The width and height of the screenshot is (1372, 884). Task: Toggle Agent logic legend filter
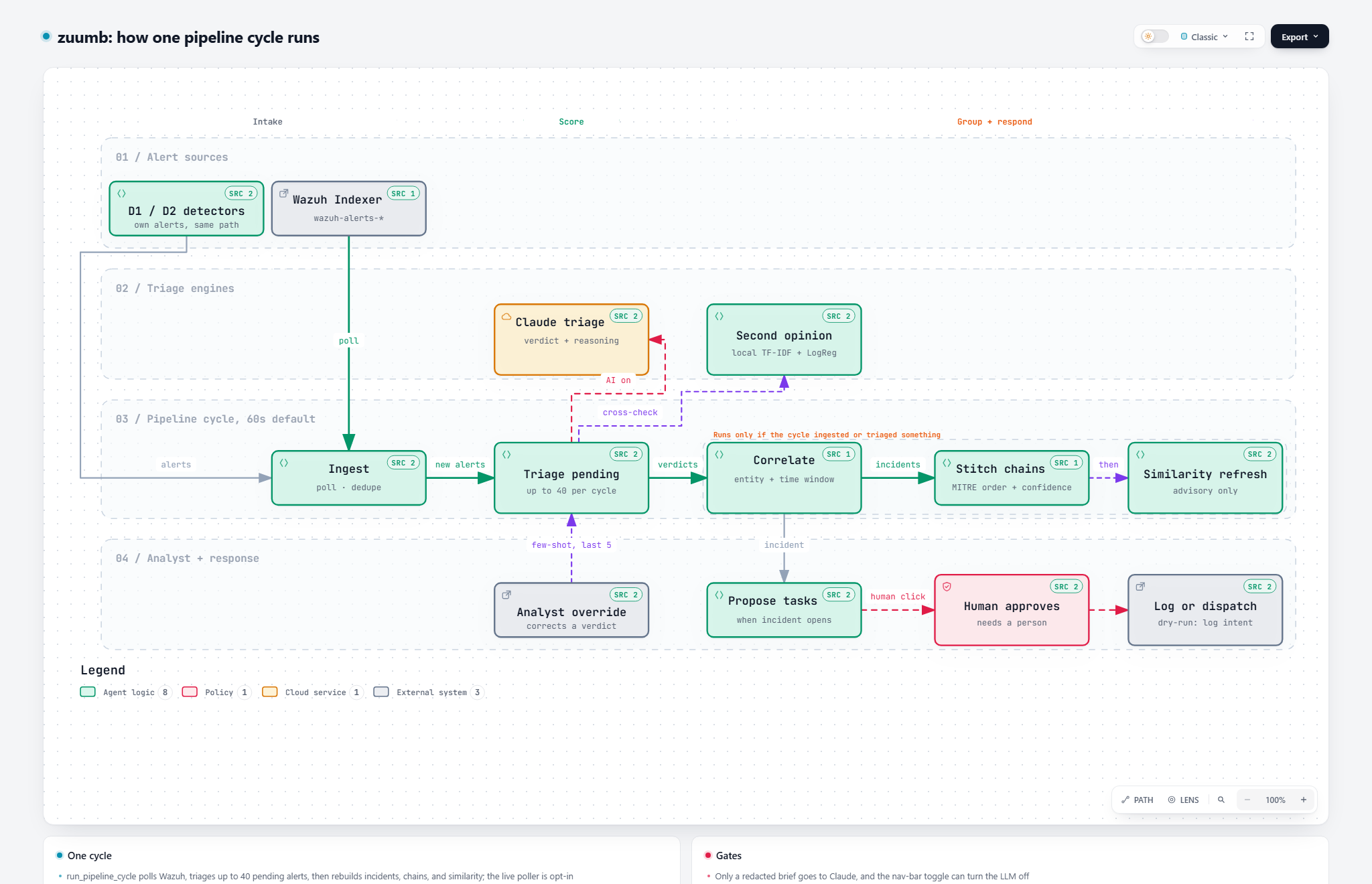(125, 692)
